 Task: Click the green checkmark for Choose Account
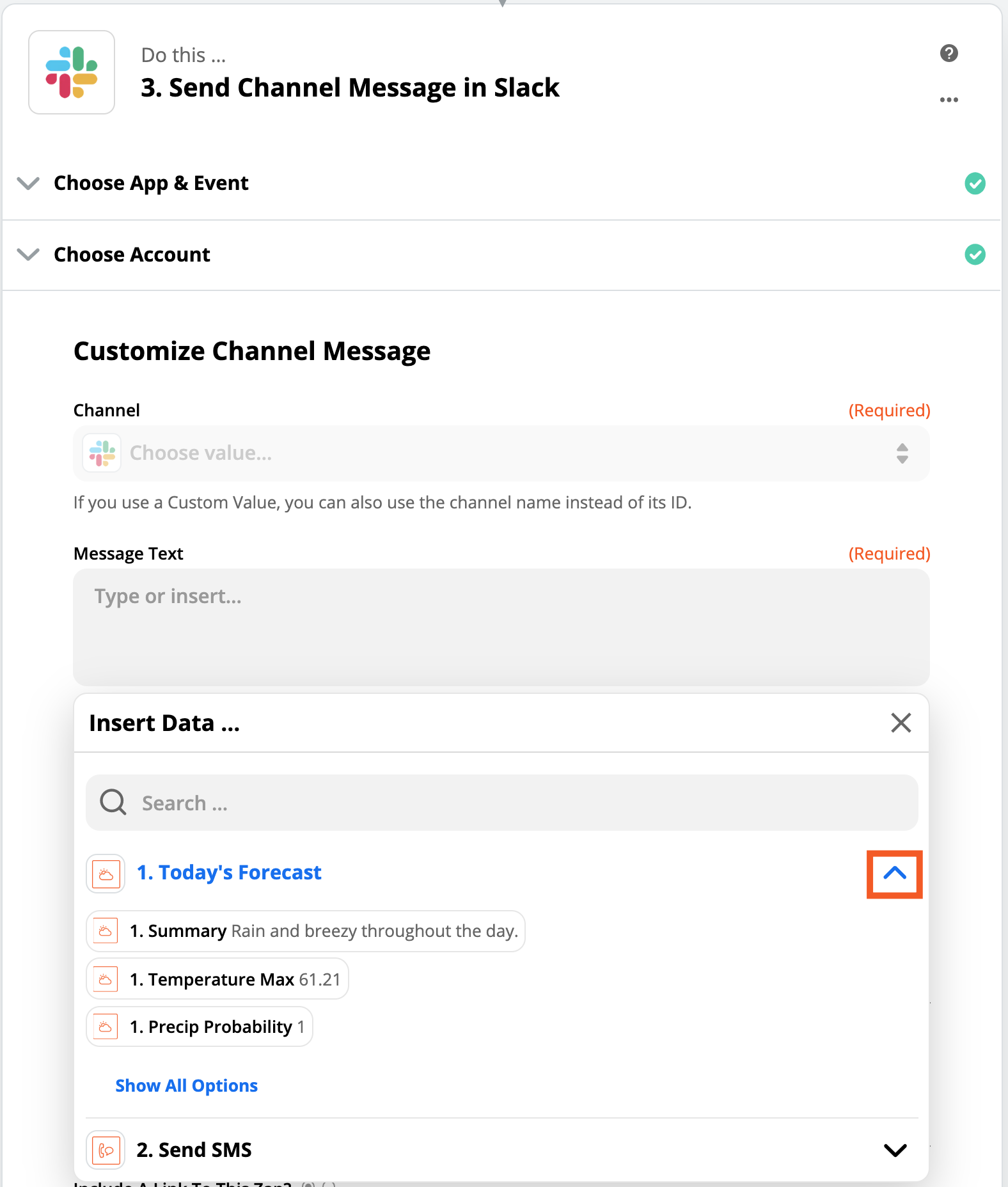(x=974, y=255)
